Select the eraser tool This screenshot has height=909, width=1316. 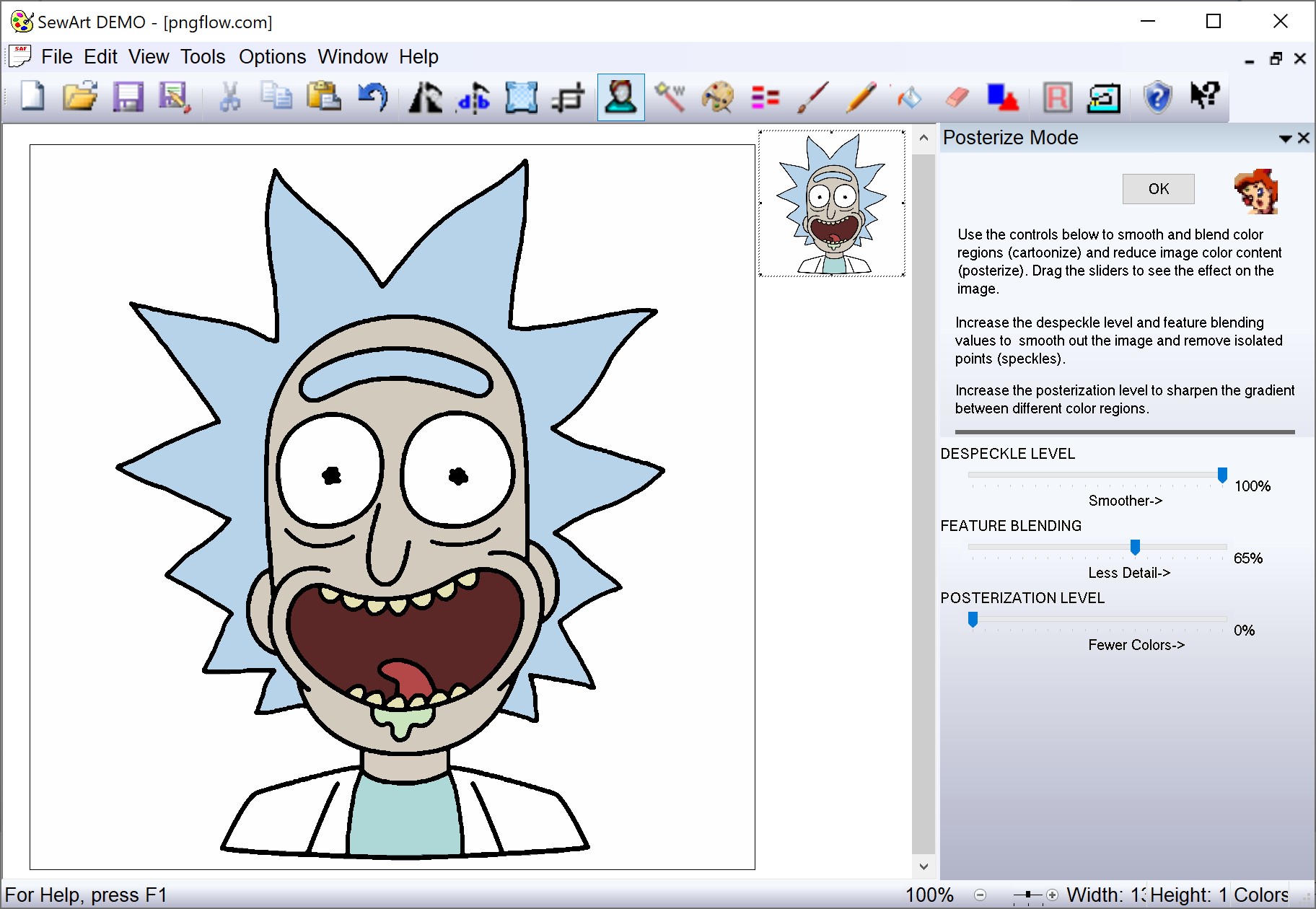[x=956, y=97]
